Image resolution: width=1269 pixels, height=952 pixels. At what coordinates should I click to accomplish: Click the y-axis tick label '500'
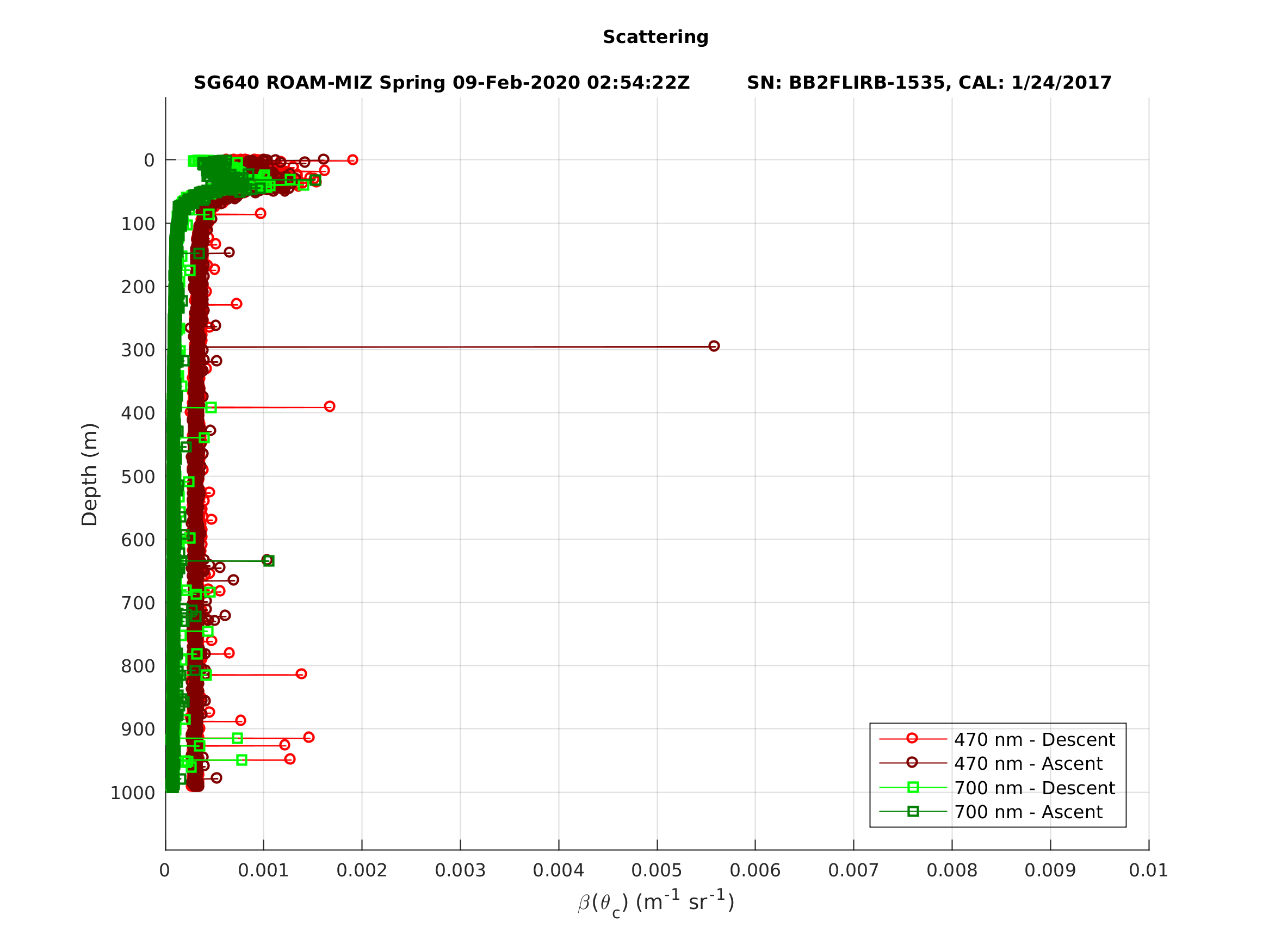(x=138, y=477)
